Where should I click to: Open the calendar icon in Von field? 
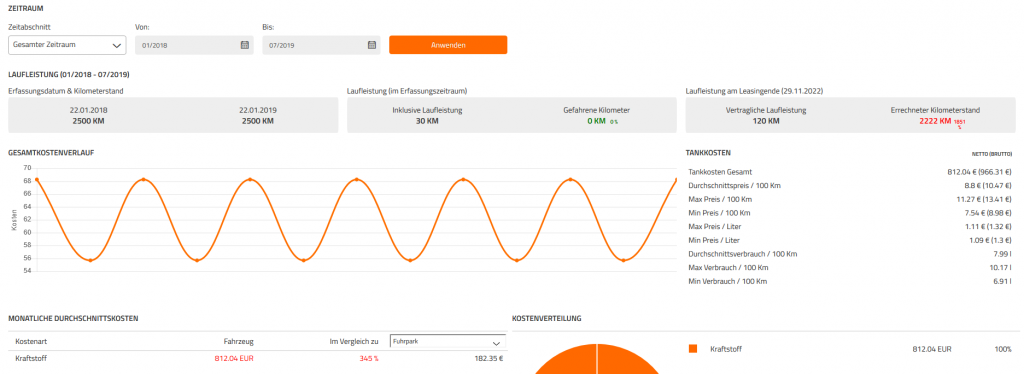pyautogui.click(x=245, y=45)
